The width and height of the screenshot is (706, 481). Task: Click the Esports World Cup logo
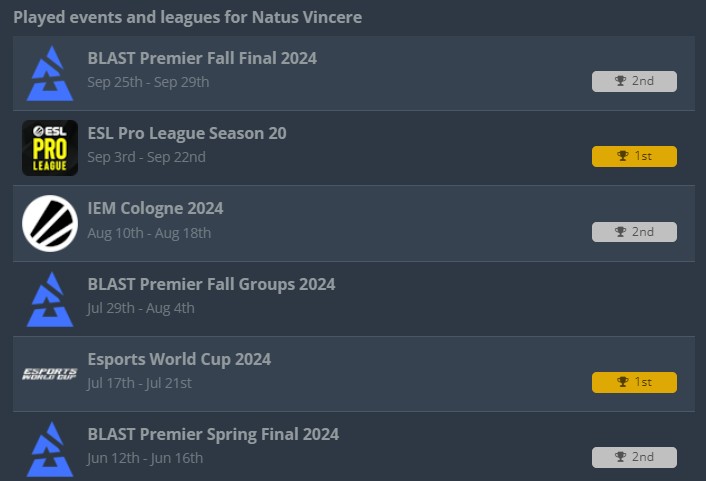pos(50,374)
